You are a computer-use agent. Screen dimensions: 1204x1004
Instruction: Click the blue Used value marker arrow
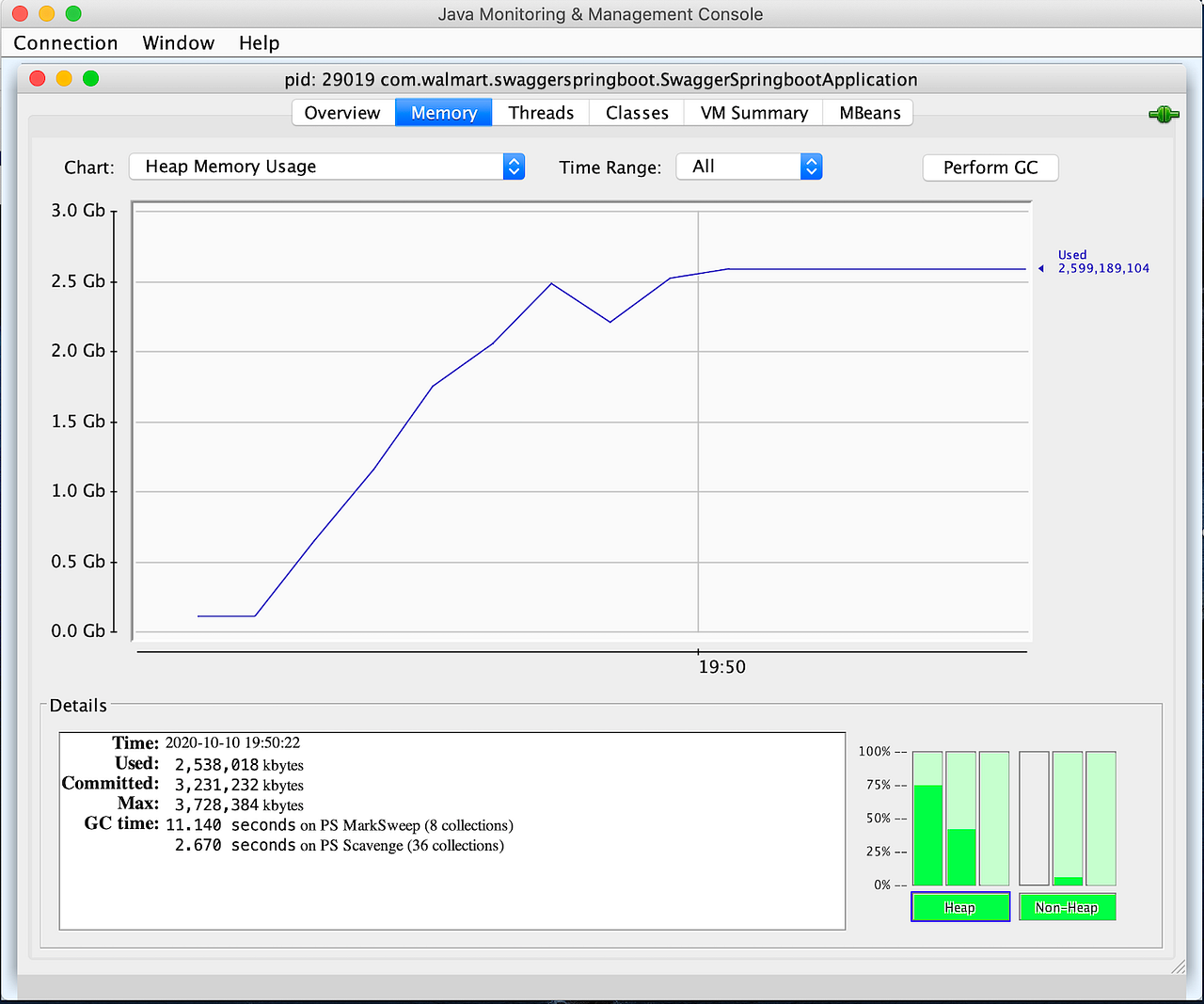coord(1040,268)
